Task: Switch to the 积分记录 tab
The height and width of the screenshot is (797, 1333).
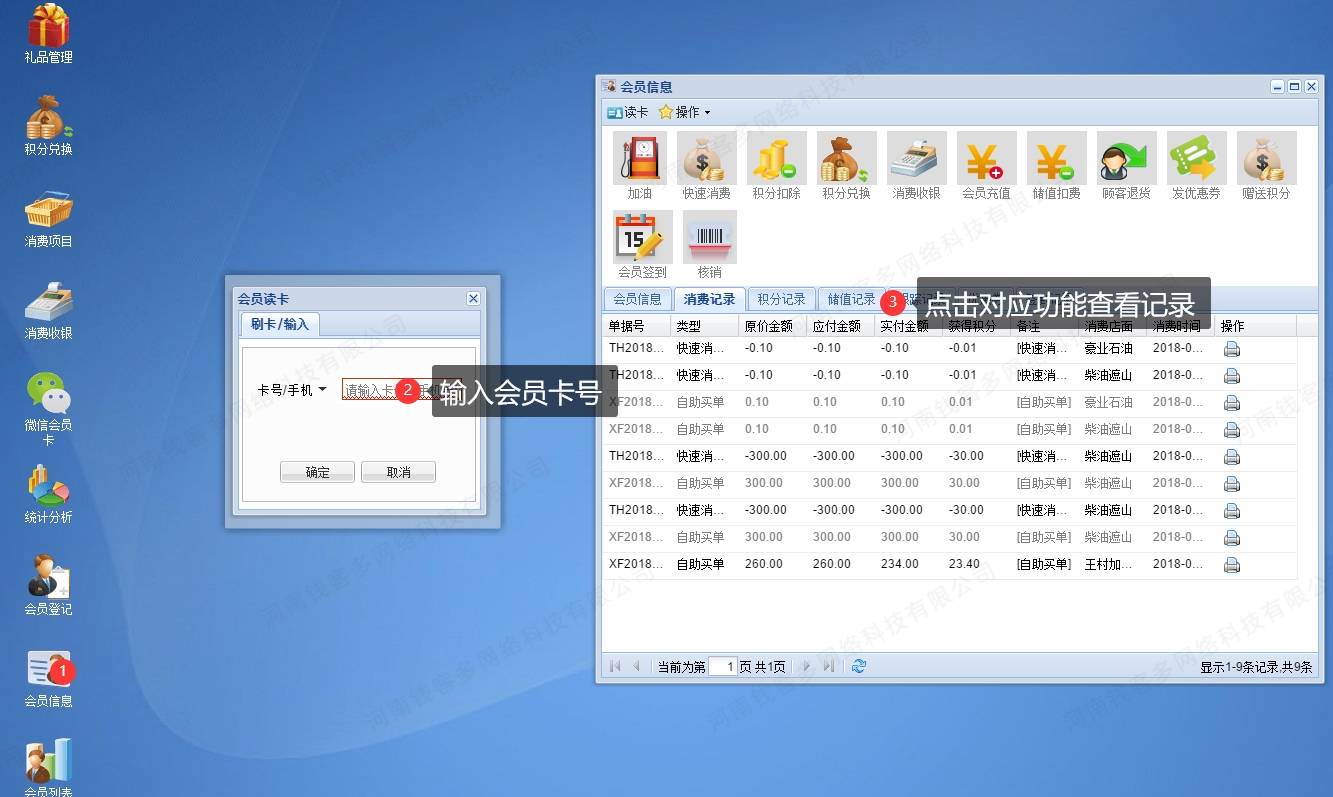Action: [x=781, y=299]
